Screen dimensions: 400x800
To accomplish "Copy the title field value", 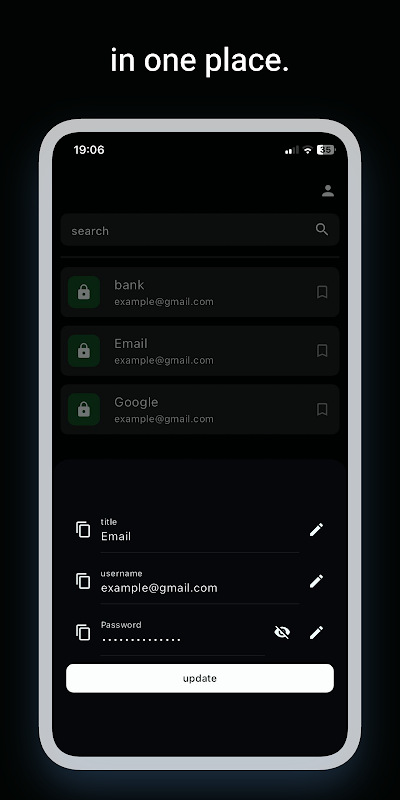I will [x=83, y=530].
